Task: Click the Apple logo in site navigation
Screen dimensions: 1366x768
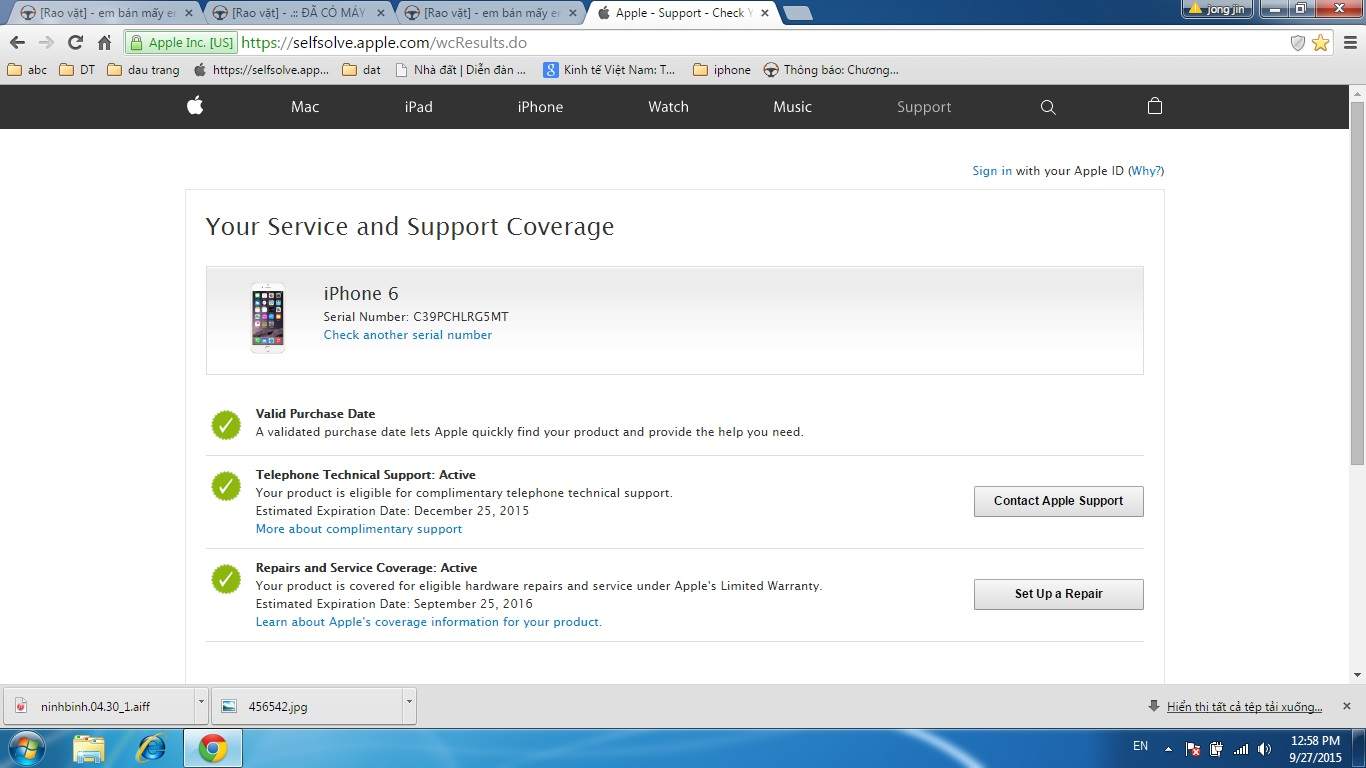Action: pyautogui.click(x=195, y=105)
